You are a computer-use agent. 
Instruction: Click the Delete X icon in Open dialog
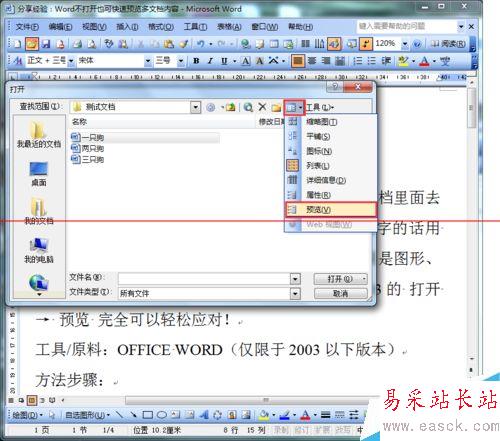[262, 107]
